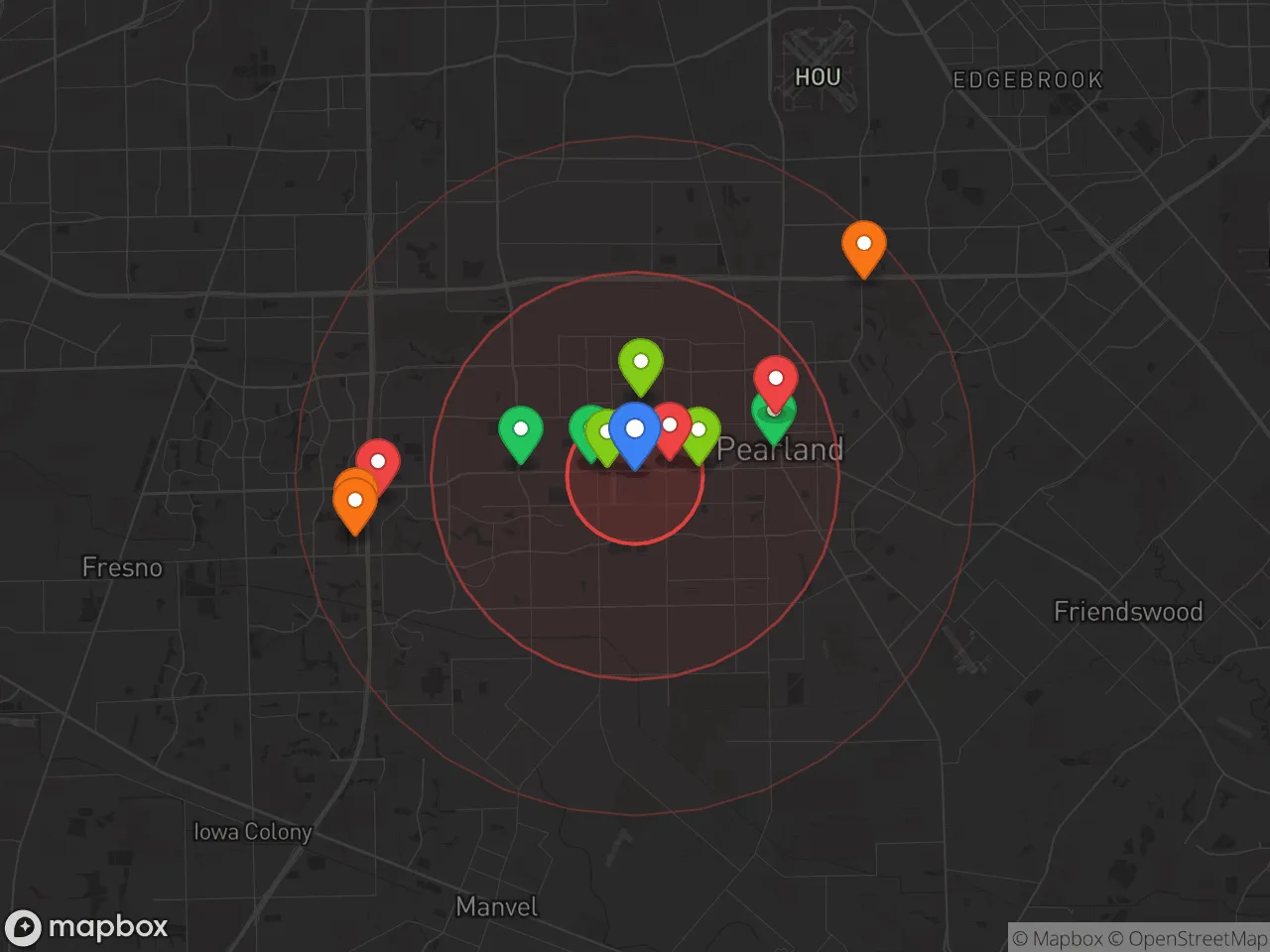Select the orange pin northeast of Pearland
The width and height of the screenshot is (1270, 952).
863,244
